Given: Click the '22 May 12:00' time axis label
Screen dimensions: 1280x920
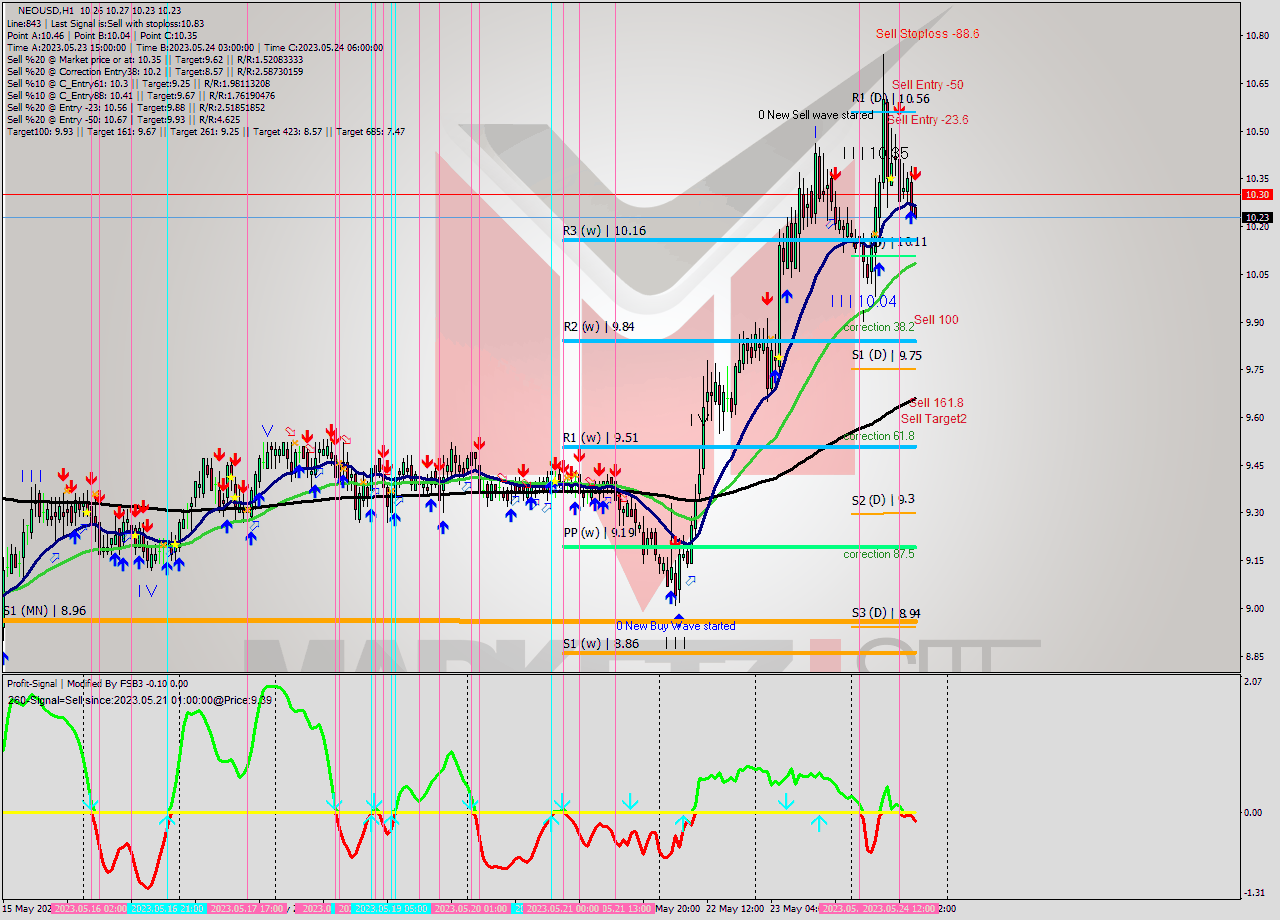Looking at the screenshot, I should coord(736,909).
